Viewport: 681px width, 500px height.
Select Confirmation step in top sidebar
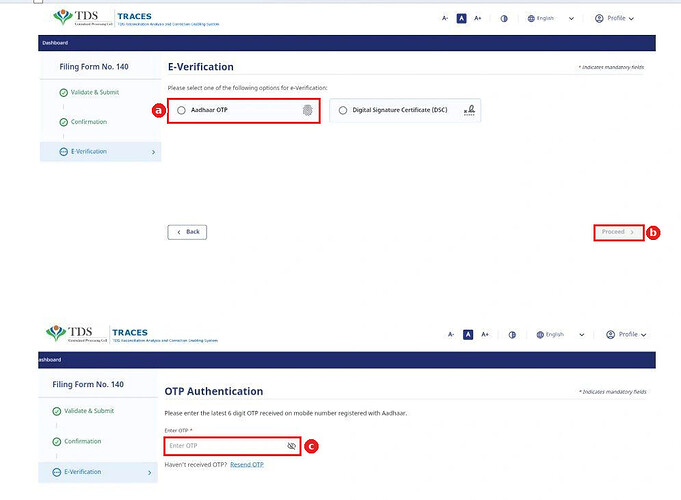89,122
